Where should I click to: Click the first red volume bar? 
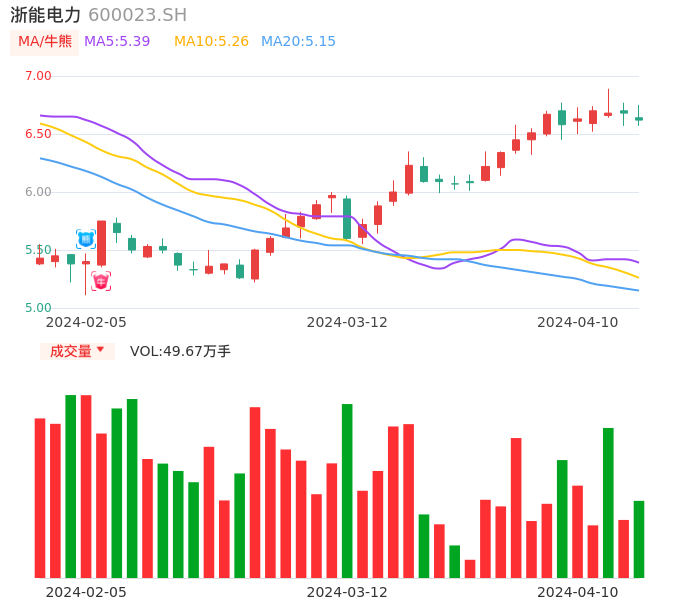[x=40, y=498]
